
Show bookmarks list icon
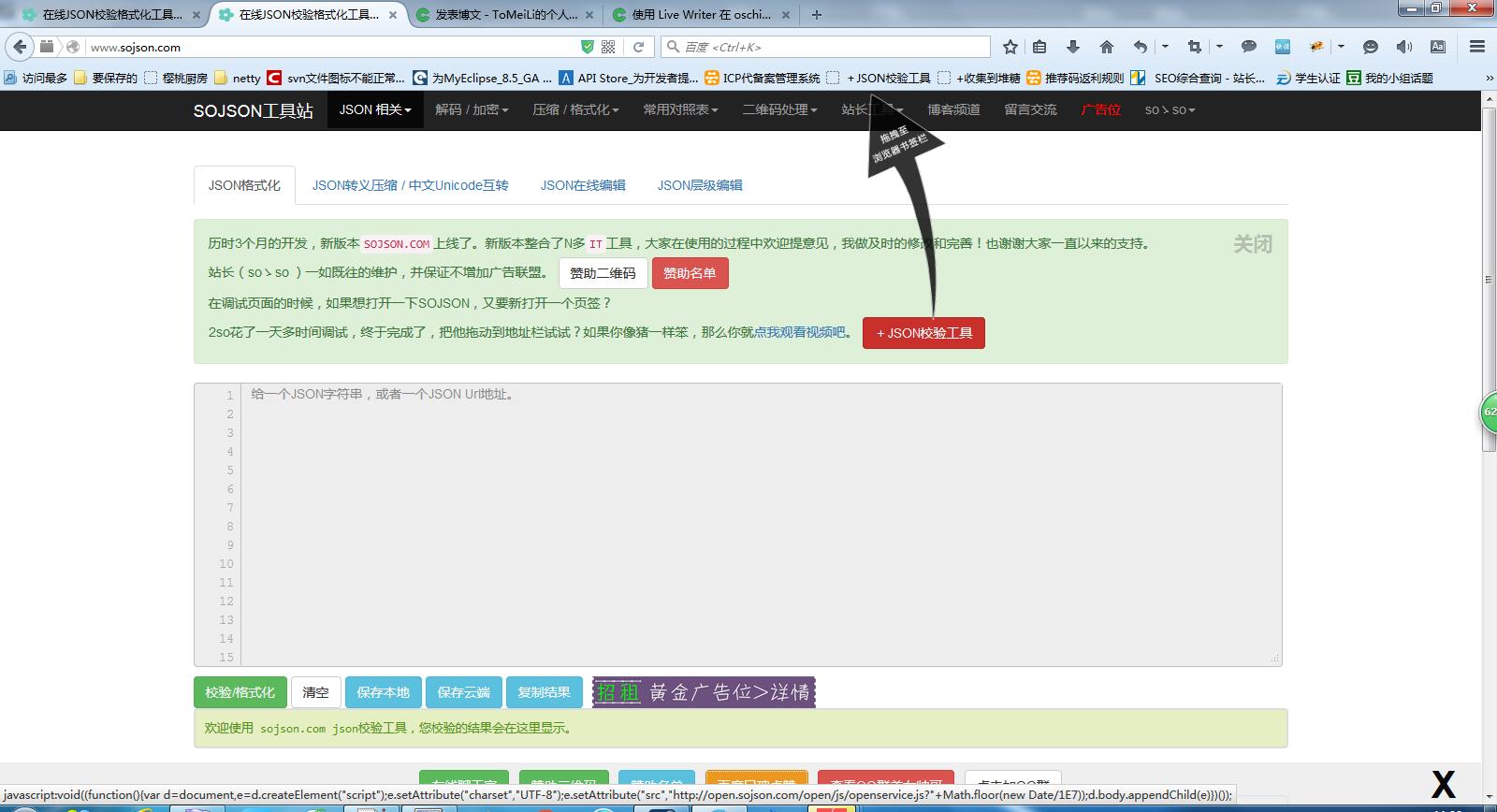click(x=1039, y=47)
